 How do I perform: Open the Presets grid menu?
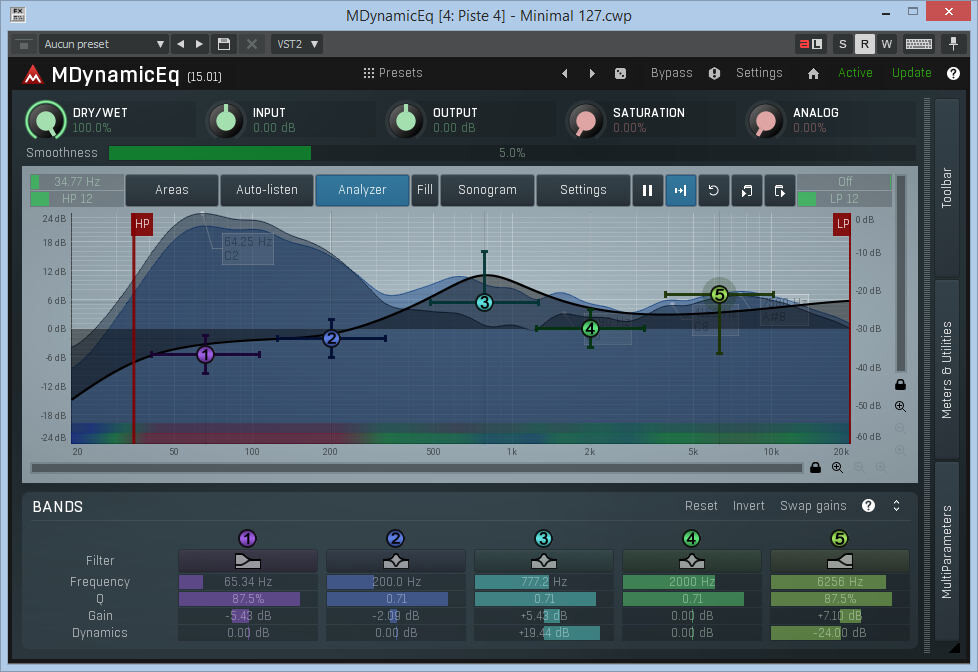393,73
